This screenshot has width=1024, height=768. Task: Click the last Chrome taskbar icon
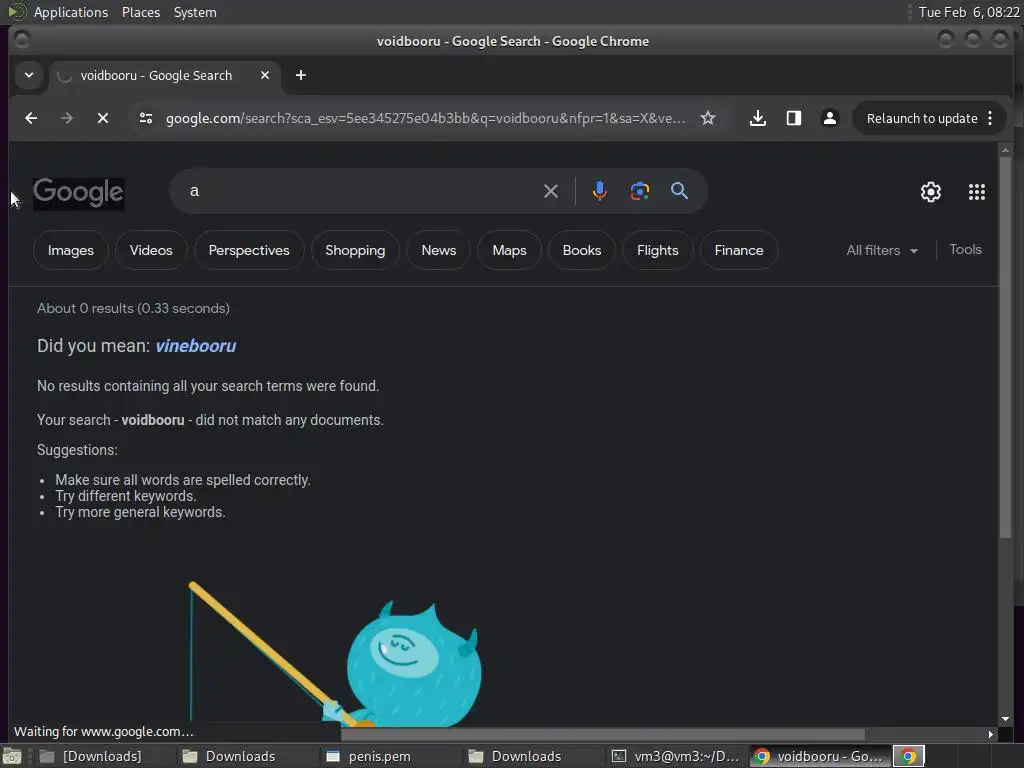click(x=908, y=756)
